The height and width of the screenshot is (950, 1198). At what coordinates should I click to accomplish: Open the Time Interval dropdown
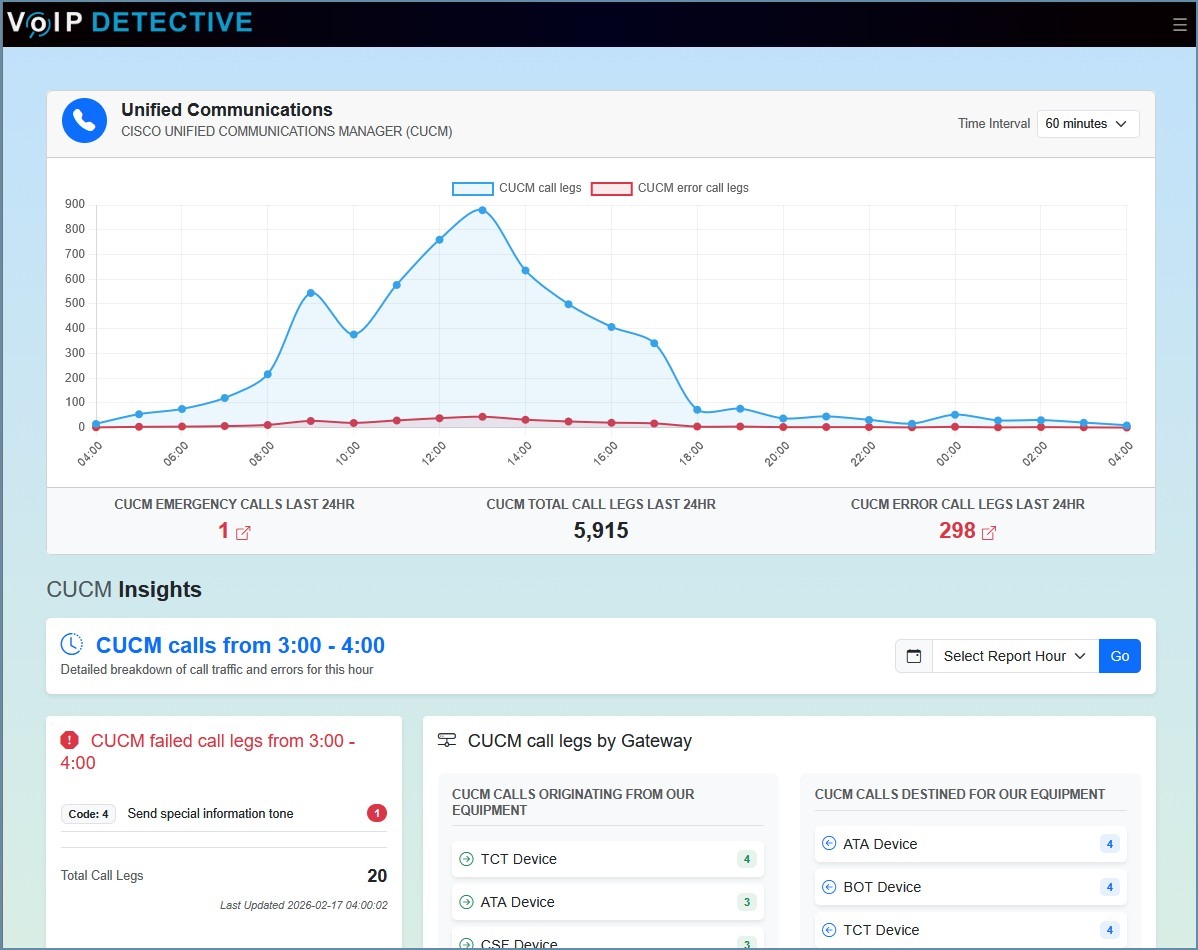1087,123
